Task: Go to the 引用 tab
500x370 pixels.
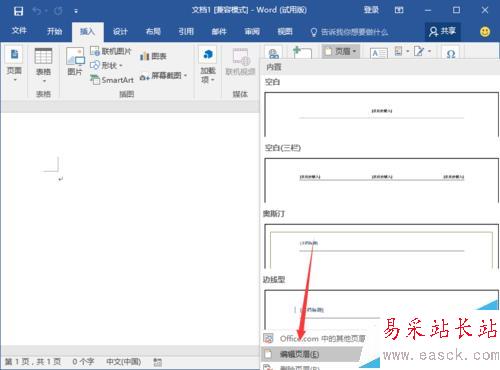Action: 186,32
